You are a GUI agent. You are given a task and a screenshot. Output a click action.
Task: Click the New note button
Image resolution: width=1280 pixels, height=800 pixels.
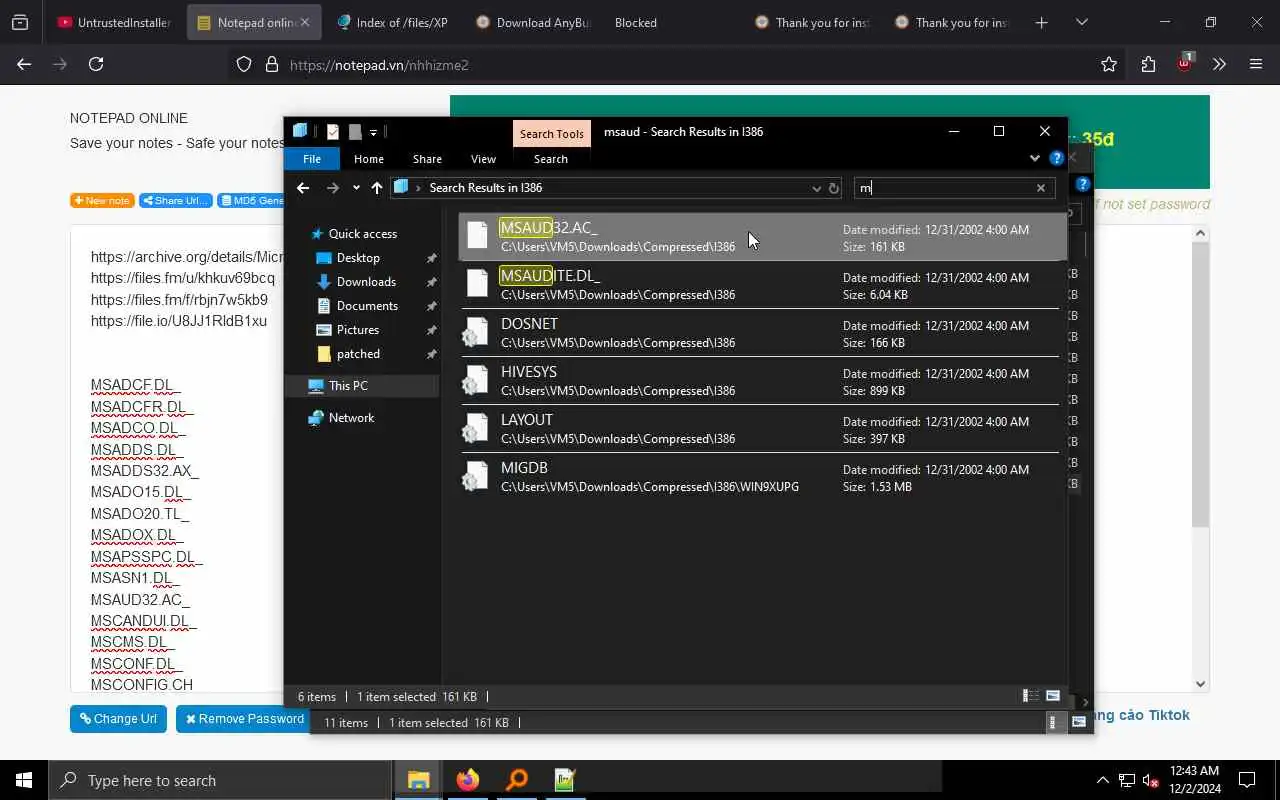pyautogui.click(x=102, y=200)
